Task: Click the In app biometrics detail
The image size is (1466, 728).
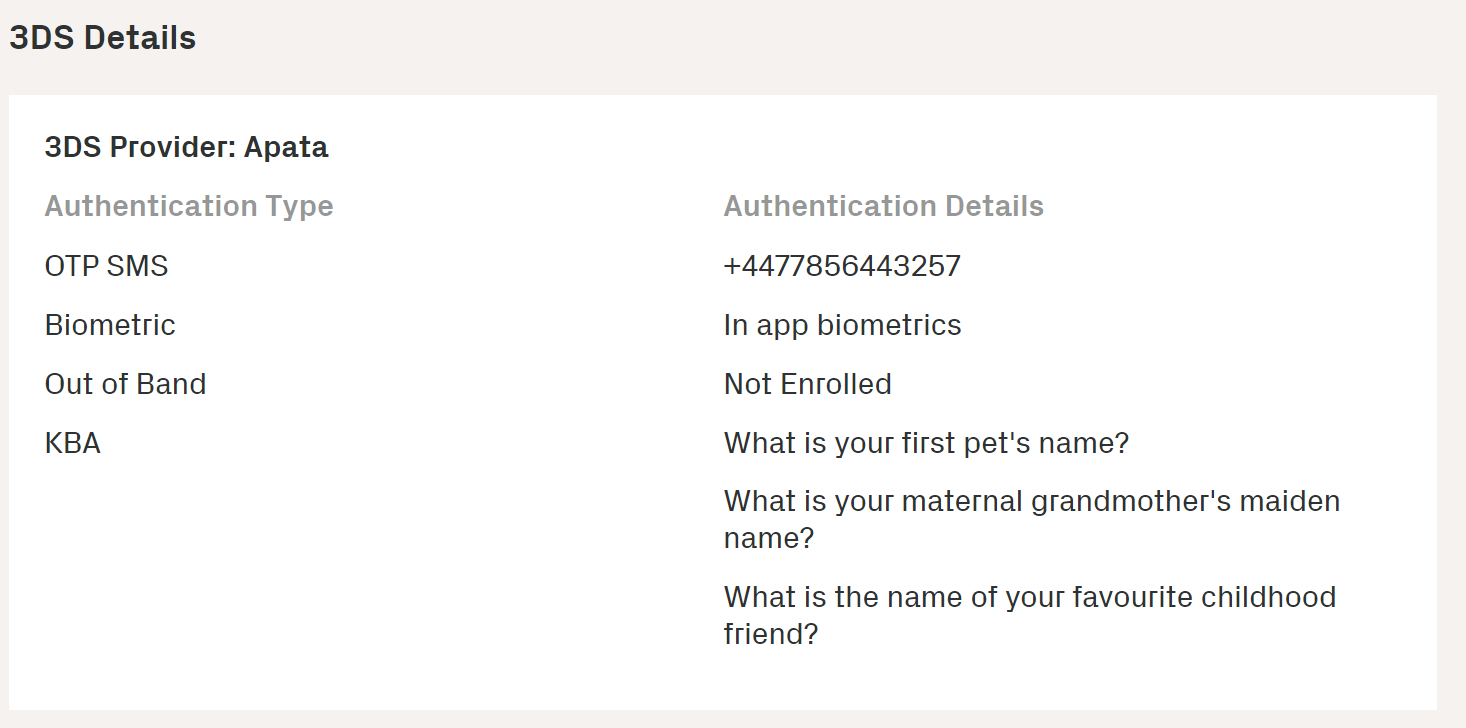Action: [x=842, y=325]
